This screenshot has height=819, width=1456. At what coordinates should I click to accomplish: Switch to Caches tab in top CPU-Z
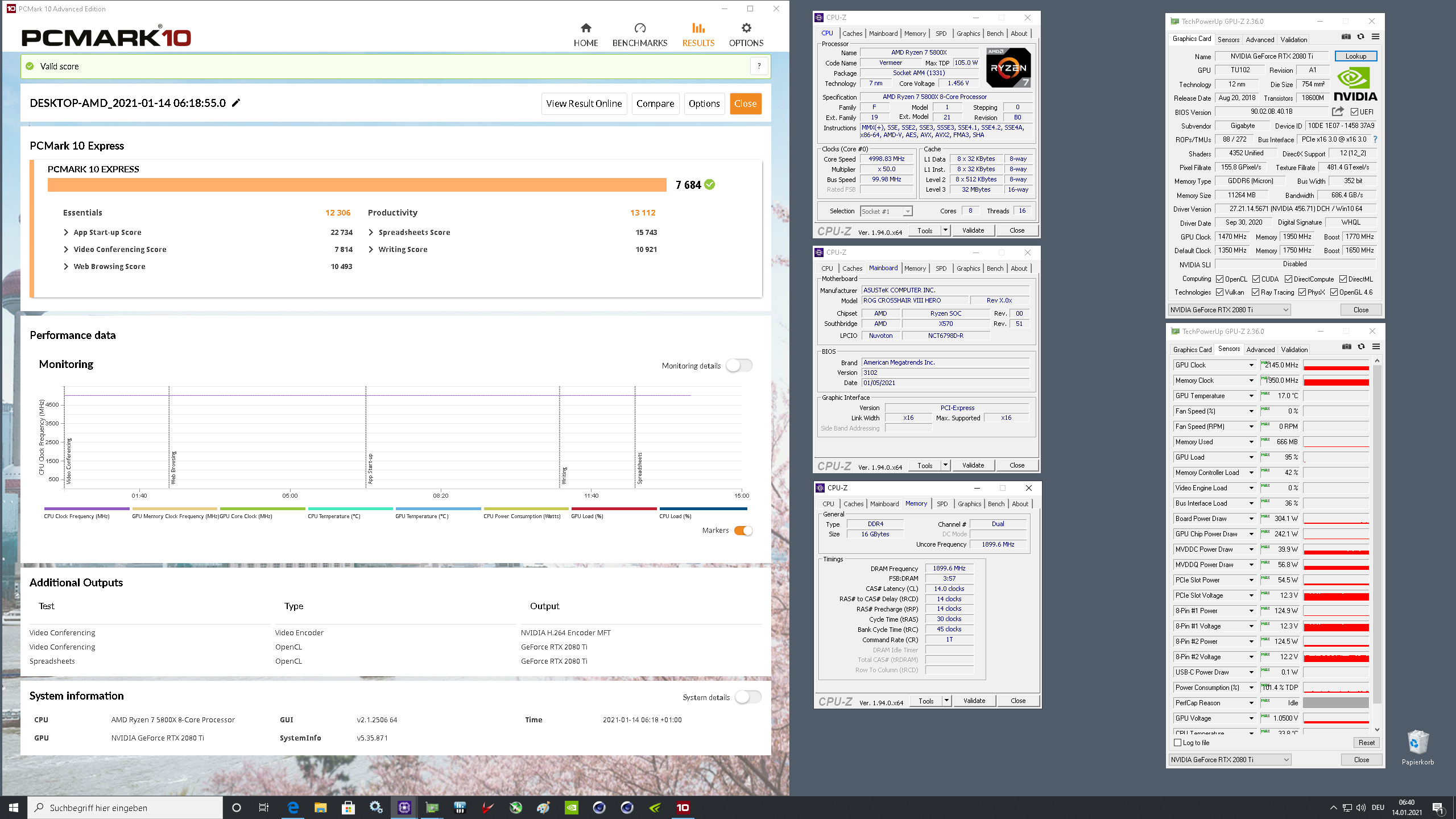coord(852,34)
